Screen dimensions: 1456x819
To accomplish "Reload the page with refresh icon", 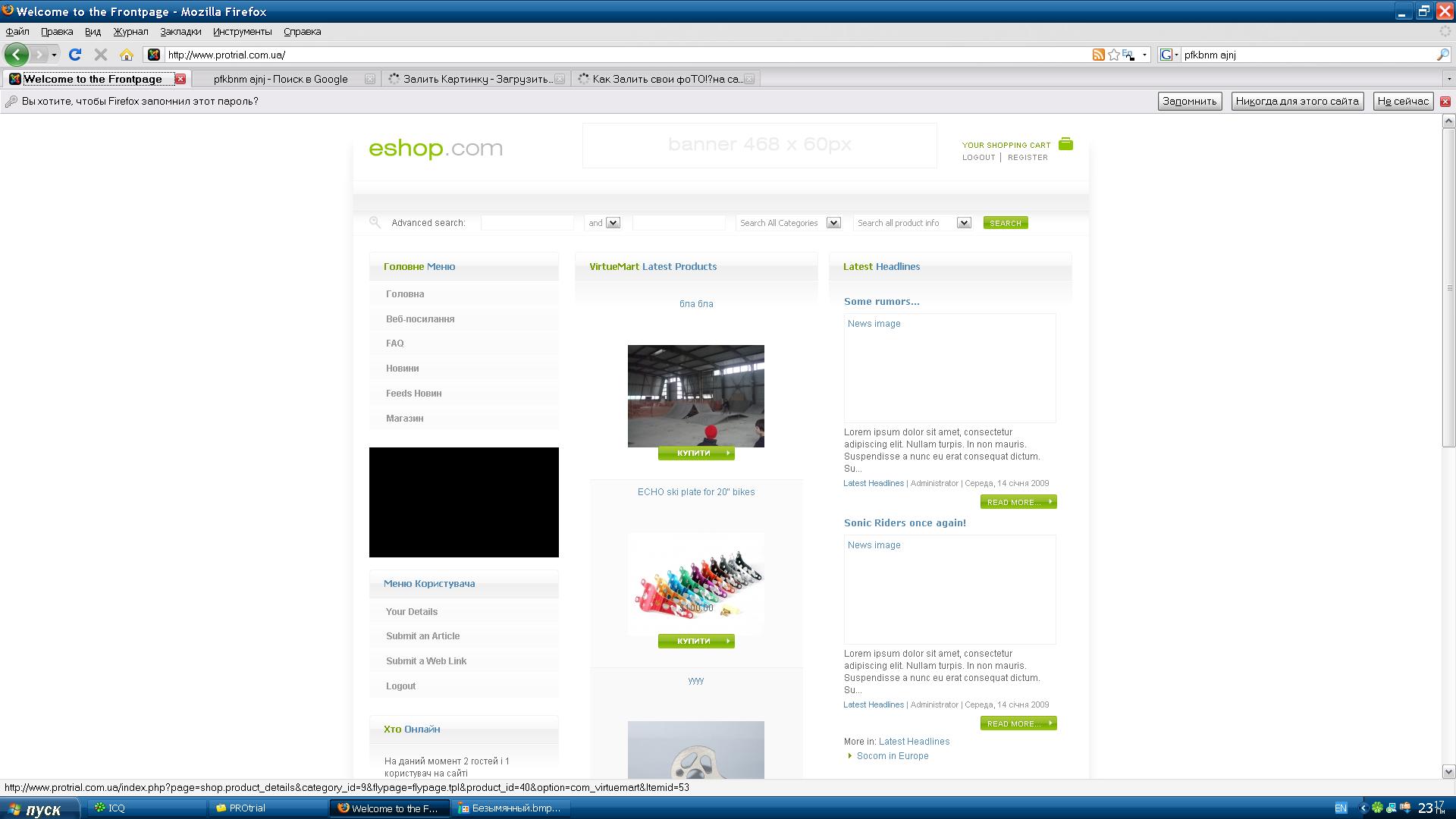I will [x=74, y=55].
